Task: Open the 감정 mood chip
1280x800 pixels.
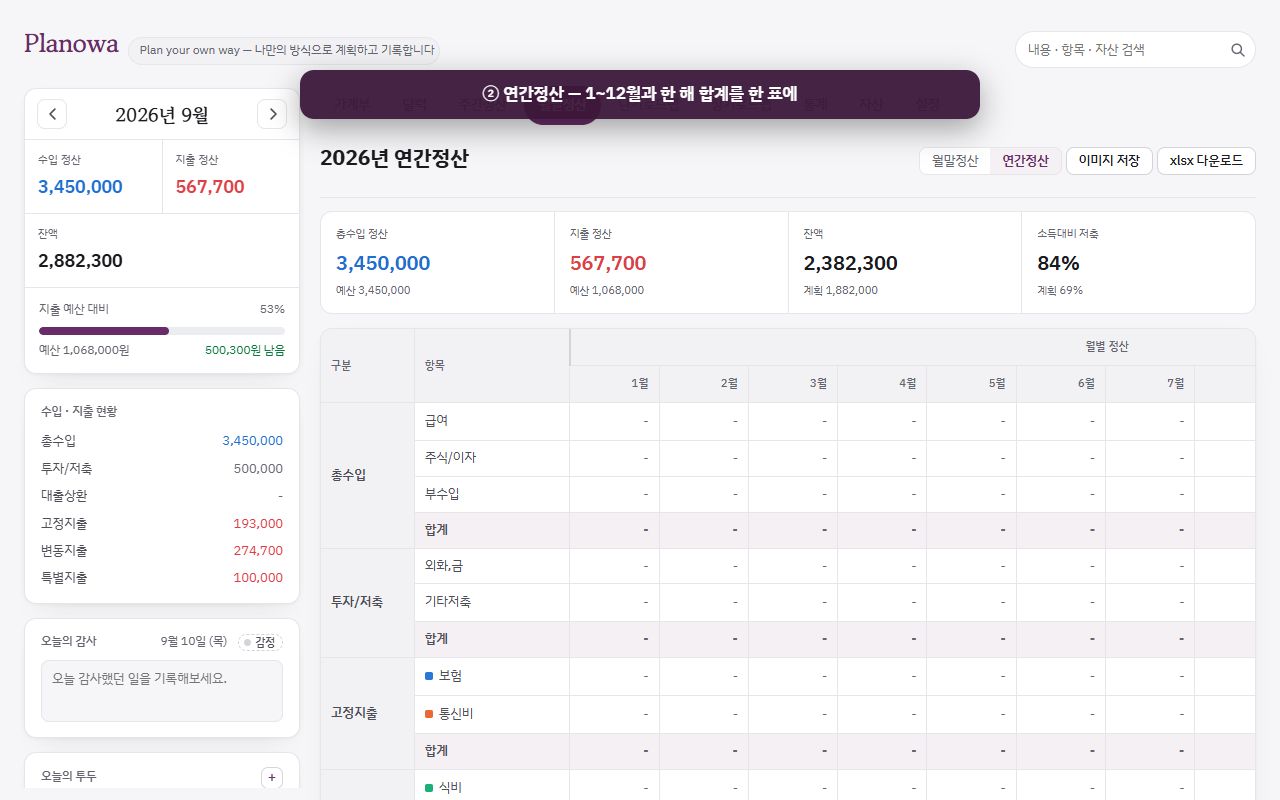Action: pyautogui.click(x=261, y=642)
